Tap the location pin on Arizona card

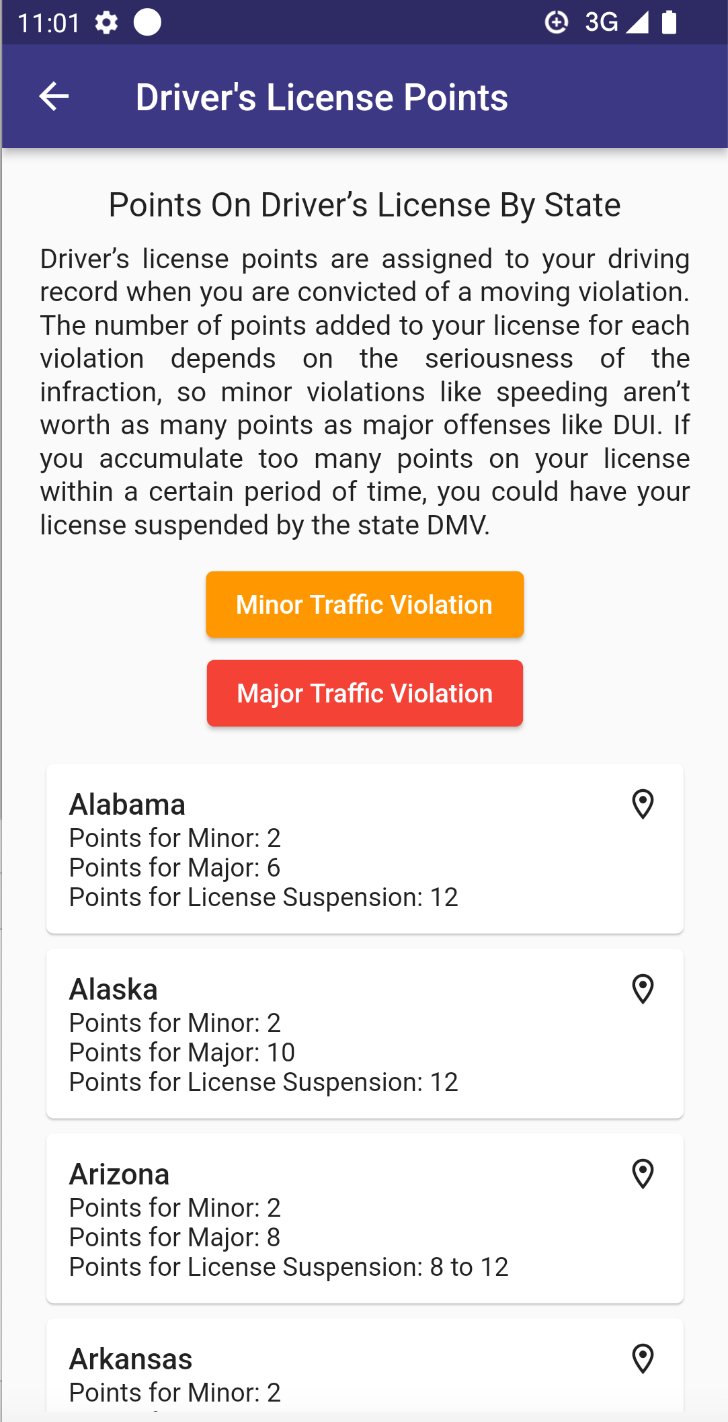643,1174
